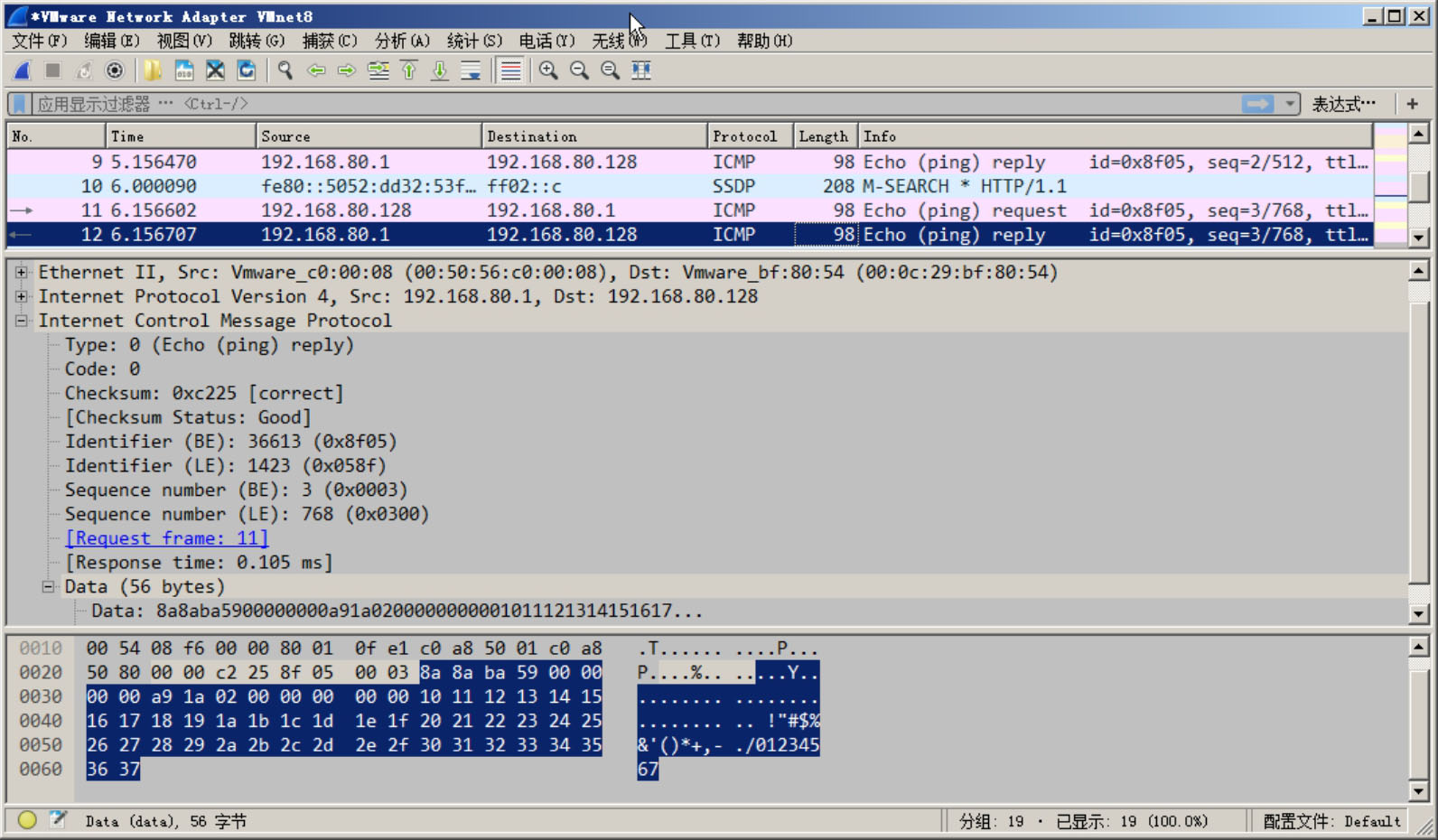Open the 电话(Y) menu
The height and width of the screenshot is (840, 1438).
(546, 41)
